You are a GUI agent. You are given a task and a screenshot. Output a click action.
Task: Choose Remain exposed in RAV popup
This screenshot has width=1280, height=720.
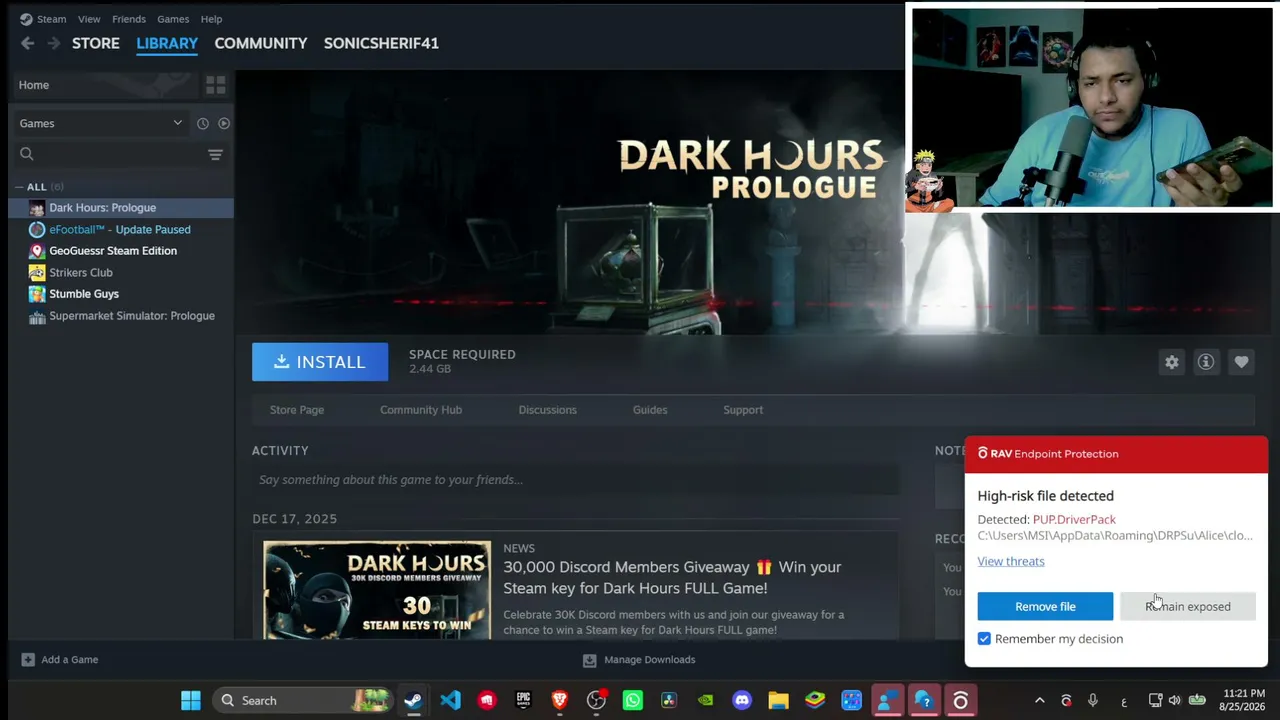pyautogui.click(x=1188, y=606)
